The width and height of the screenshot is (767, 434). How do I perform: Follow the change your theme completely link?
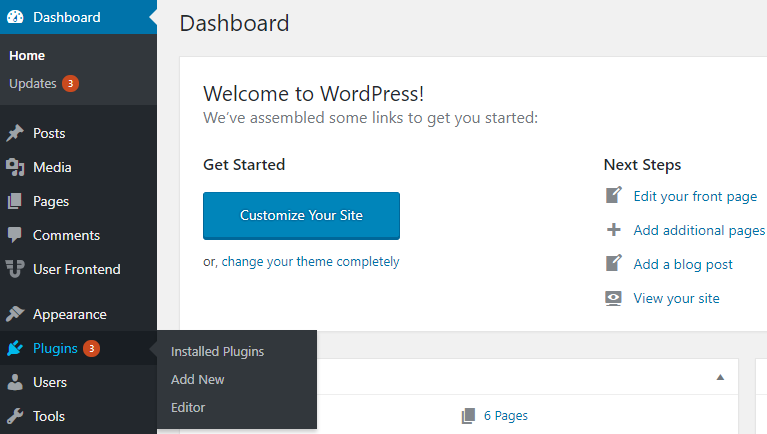tap(311, 262)
